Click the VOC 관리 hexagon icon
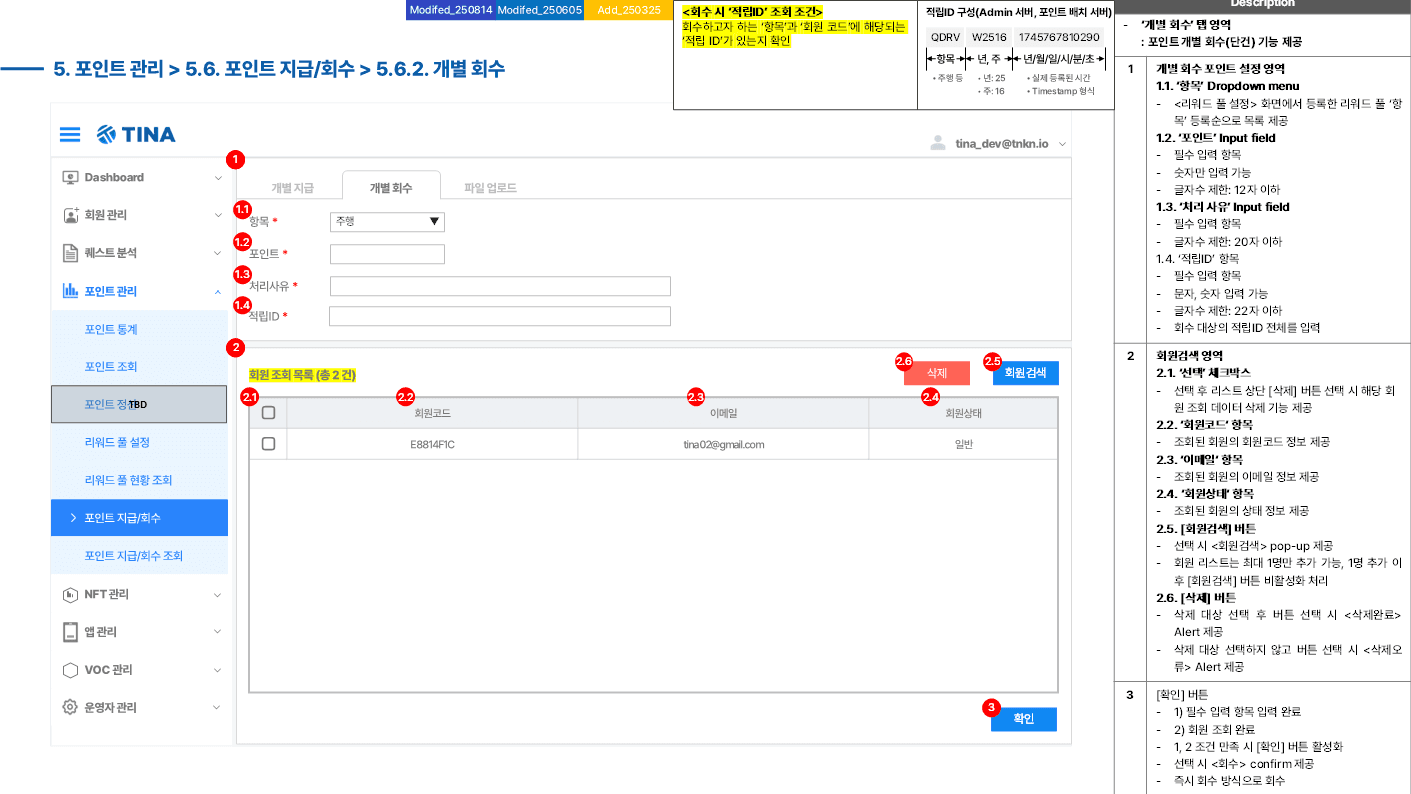The width and height of the screenshot is (1411, 794). (70, 670)
